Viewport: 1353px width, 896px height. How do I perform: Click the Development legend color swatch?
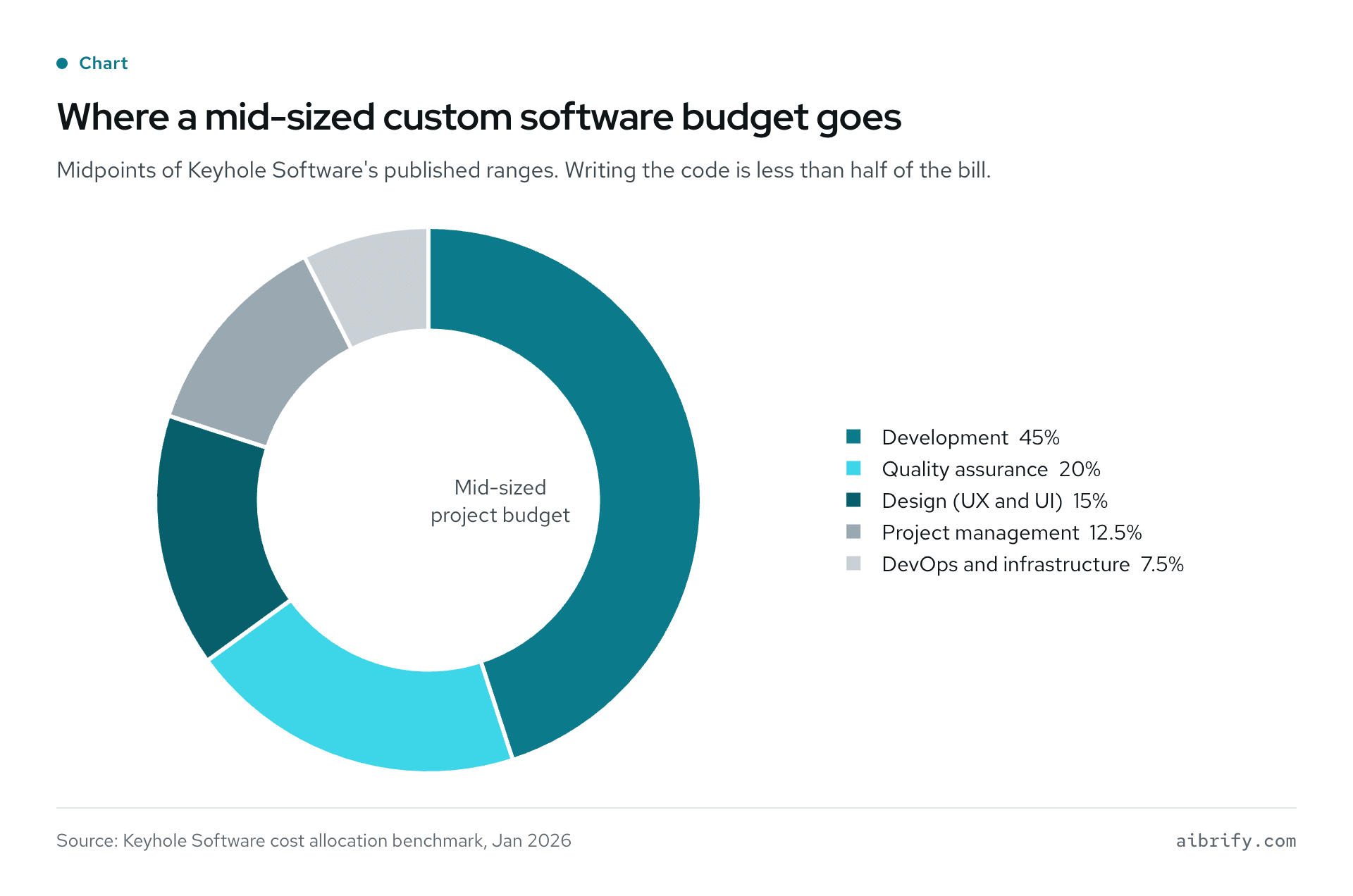click(853, 437)
